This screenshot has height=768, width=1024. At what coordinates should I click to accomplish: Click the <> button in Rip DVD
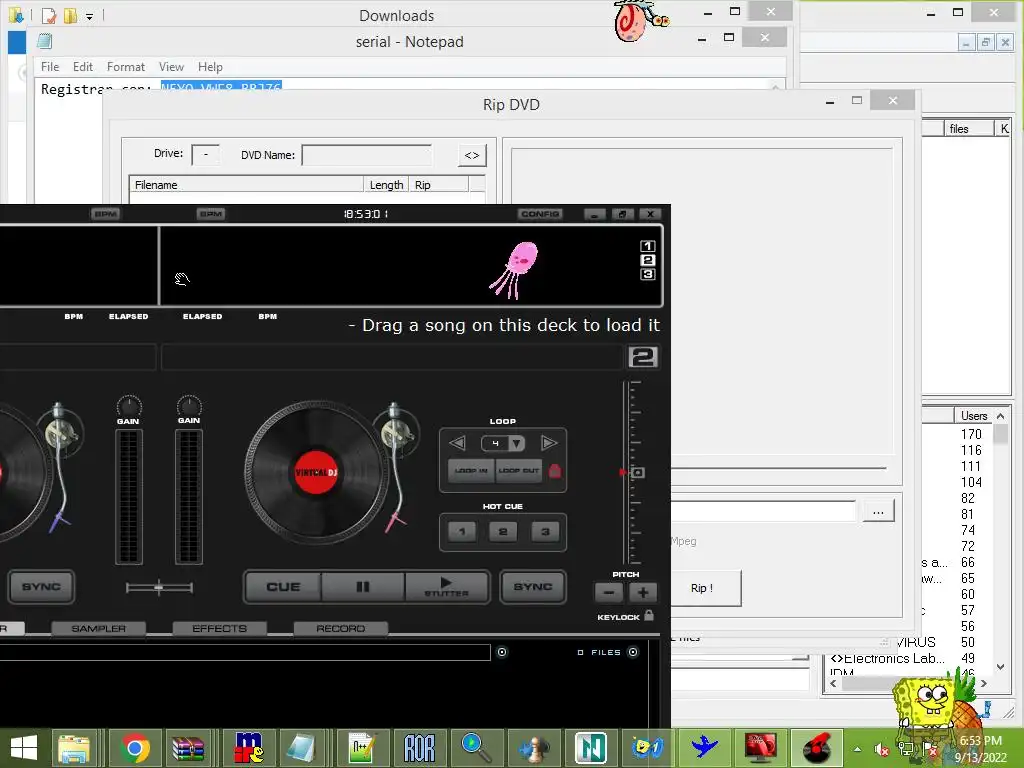[472, 155]
